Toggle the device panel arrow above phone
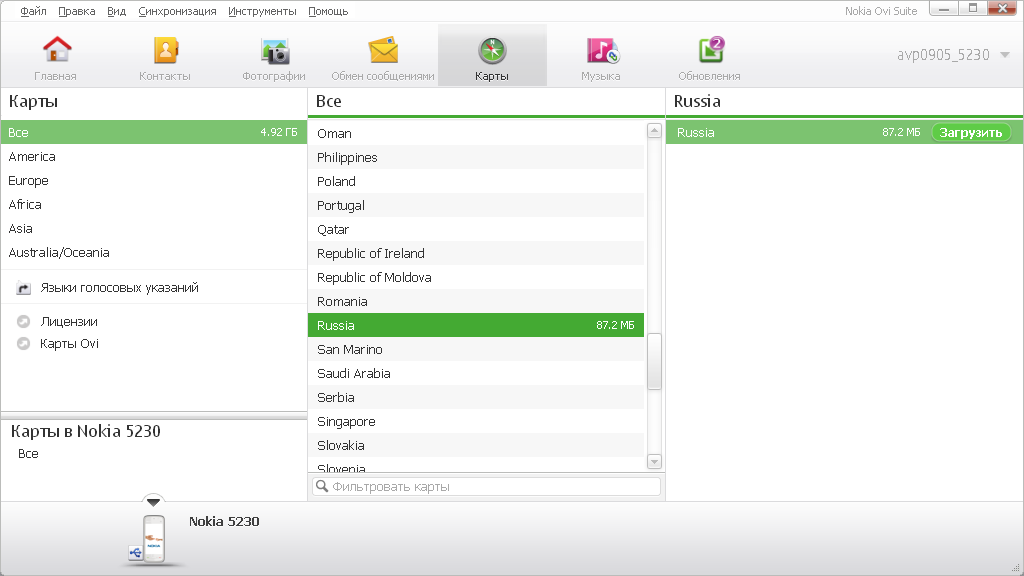 coord(153,502)
